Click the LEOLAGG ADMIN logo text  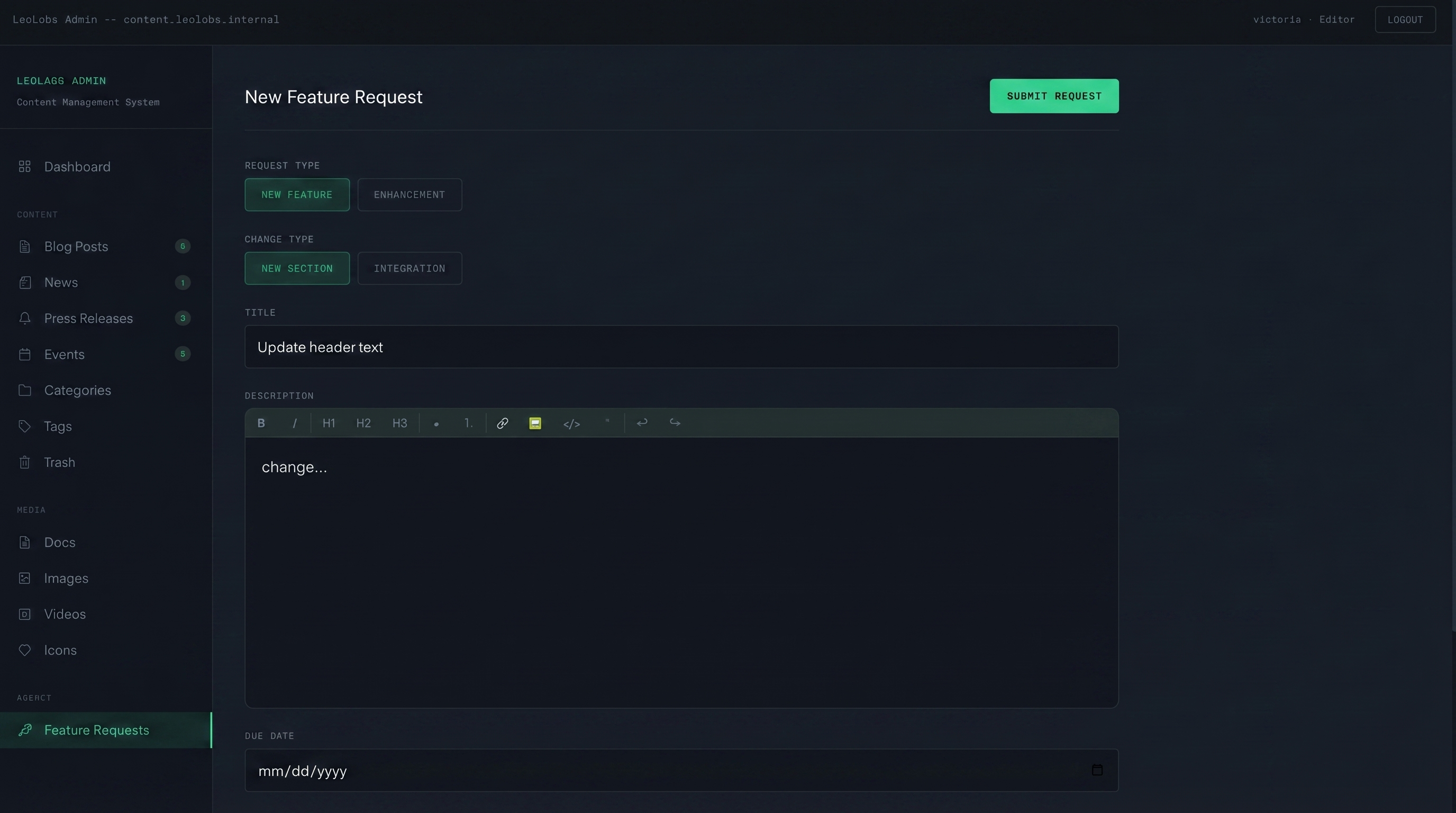coord(61,81)
